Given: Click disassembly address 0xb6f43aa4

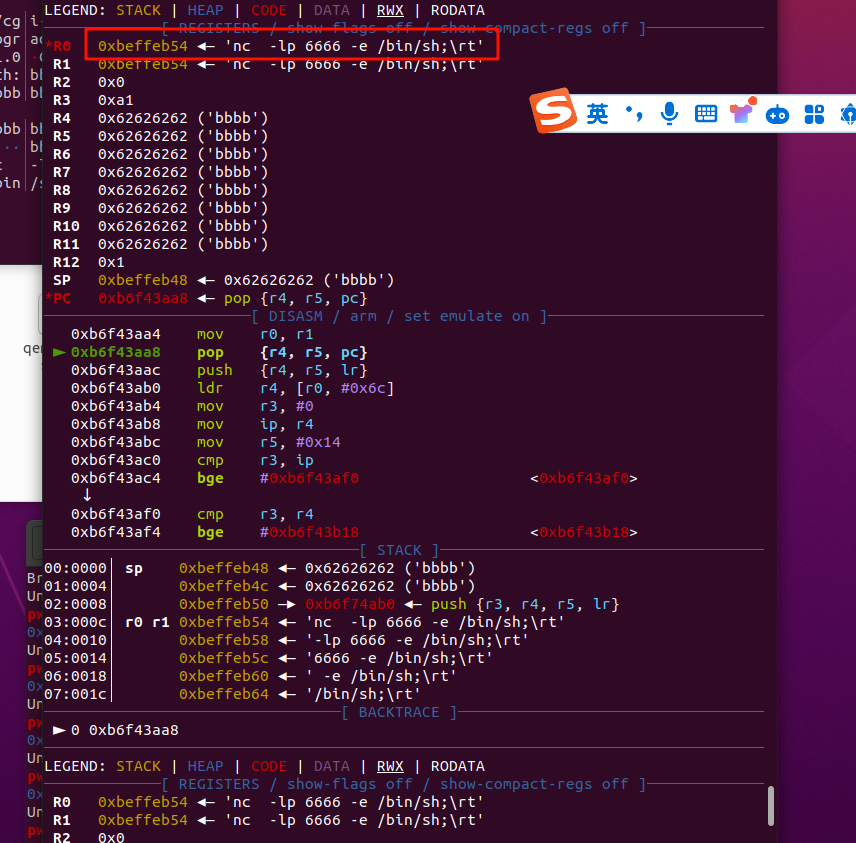Looking at the screenshot, I should click(x=116, y=335).
